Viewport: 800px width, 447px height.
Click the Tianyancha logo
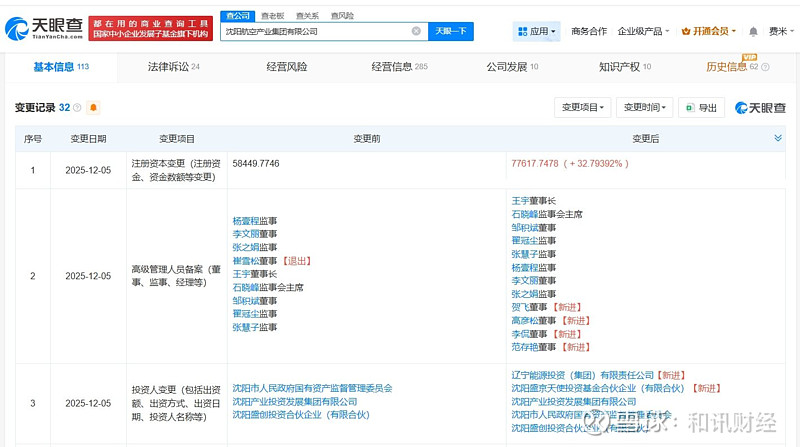pos(44,29)
